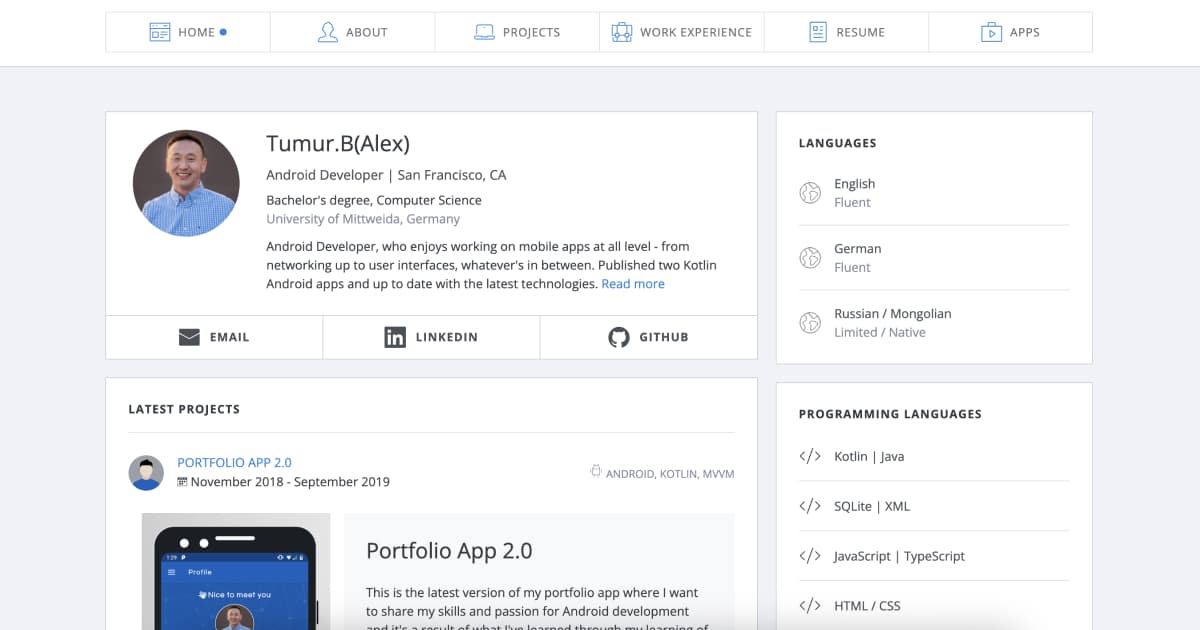The height and width of the screenshot is (630, 1200).
Task: Click the briefcase icon in Work Experience tab
Action: coord(620,31)
